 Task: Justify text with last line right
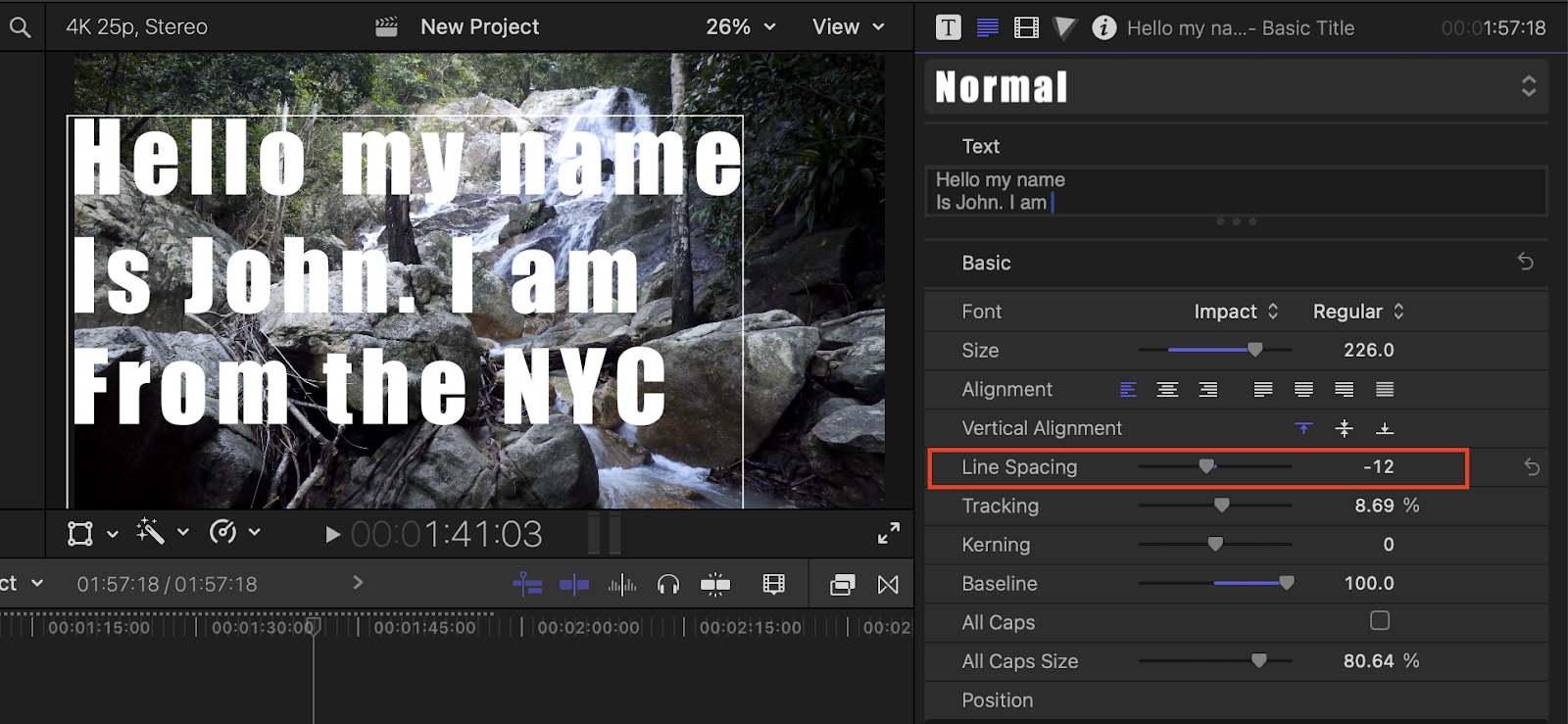[1344, 390]
